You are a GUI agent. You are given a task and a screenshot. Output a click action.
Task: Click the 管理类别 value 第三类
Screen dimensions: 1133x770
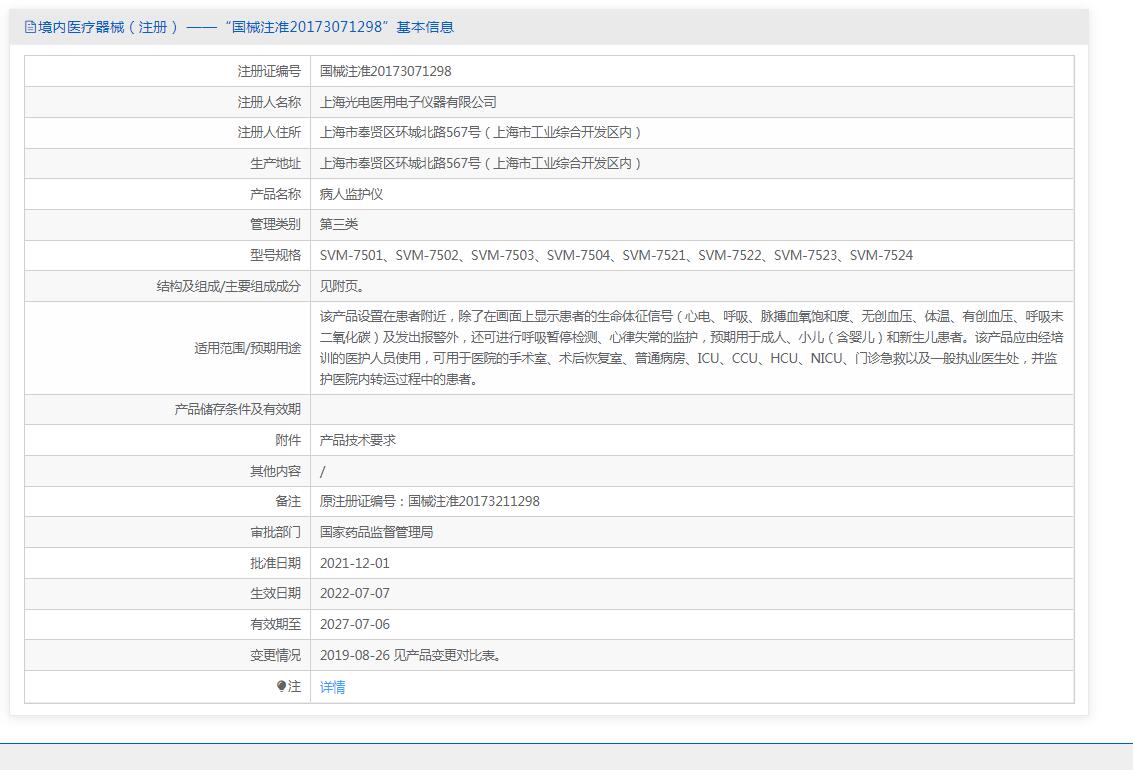[x=339, y=224]
